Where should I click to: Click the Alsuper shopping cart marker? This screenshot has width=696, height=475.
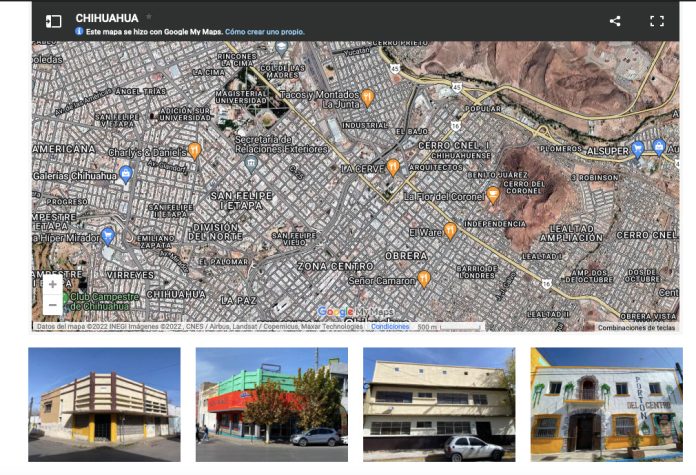click(x=637, y=148)
